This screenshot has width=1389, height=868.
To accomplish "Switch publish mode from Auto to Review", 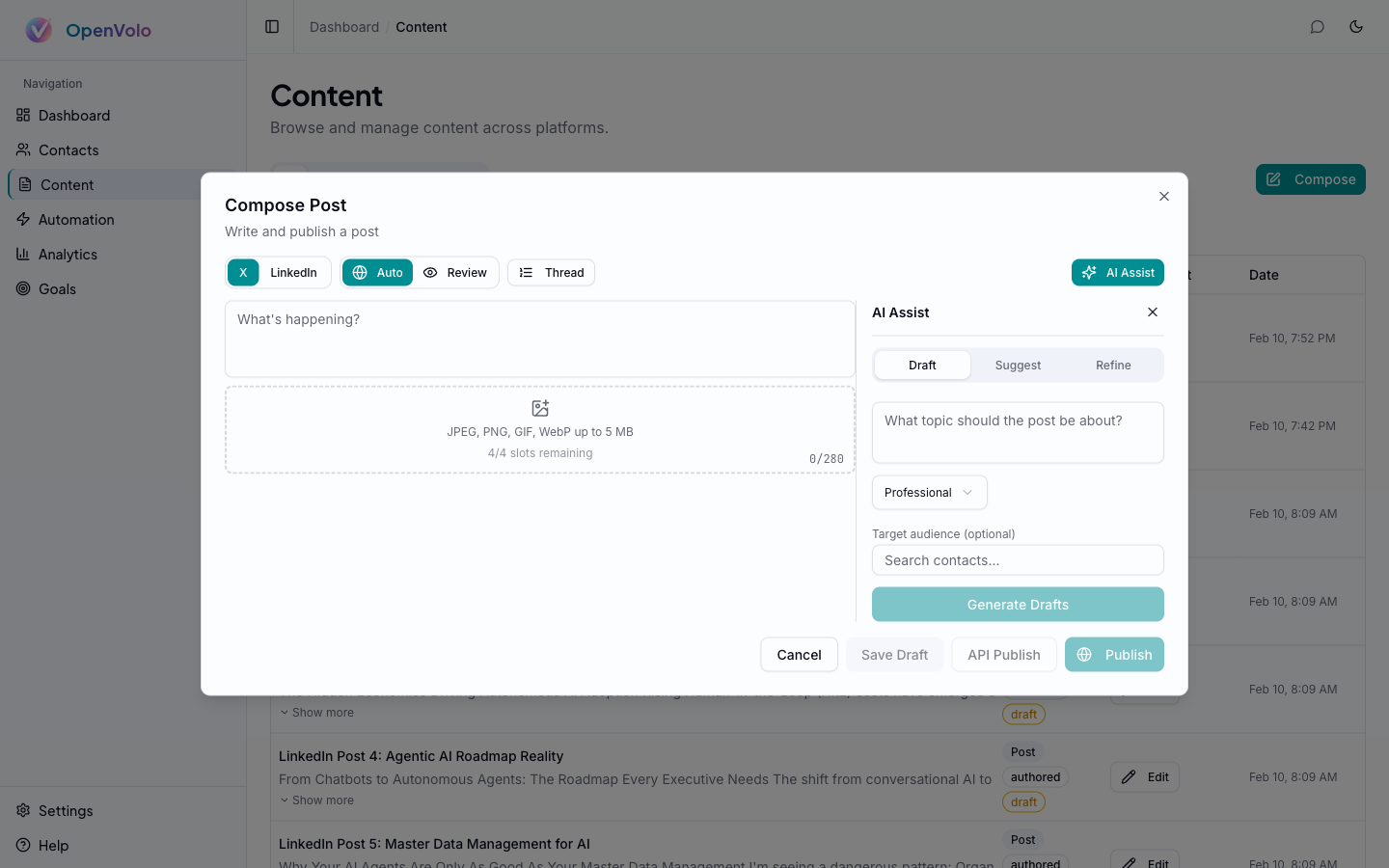I will (x=455, y=272).
